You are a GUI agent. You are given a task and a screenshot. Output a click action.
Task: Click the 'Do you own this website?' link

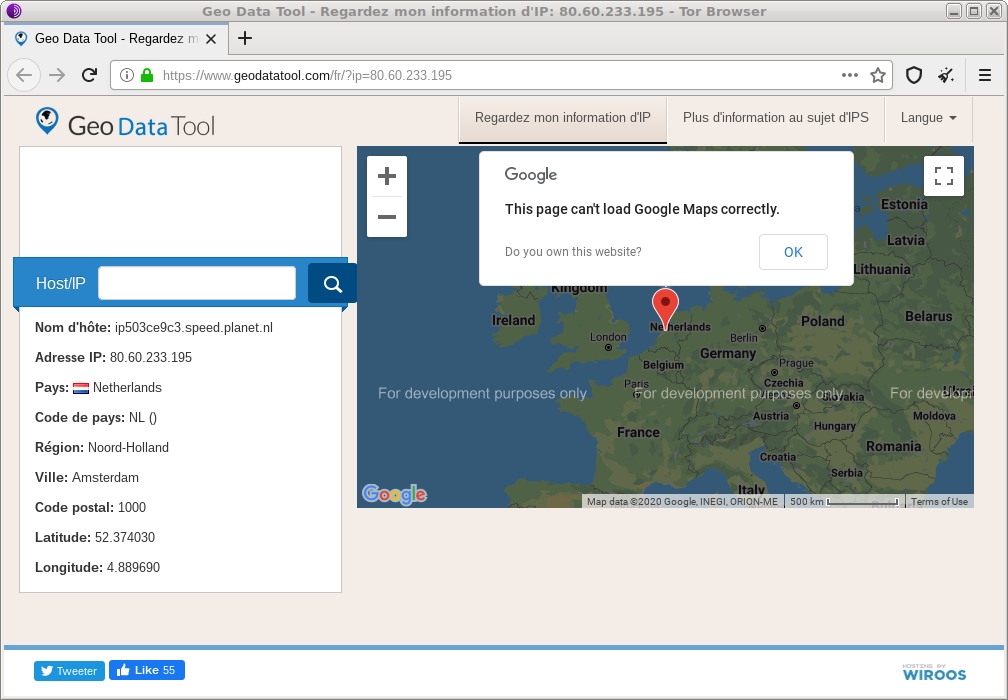(573, 252)
